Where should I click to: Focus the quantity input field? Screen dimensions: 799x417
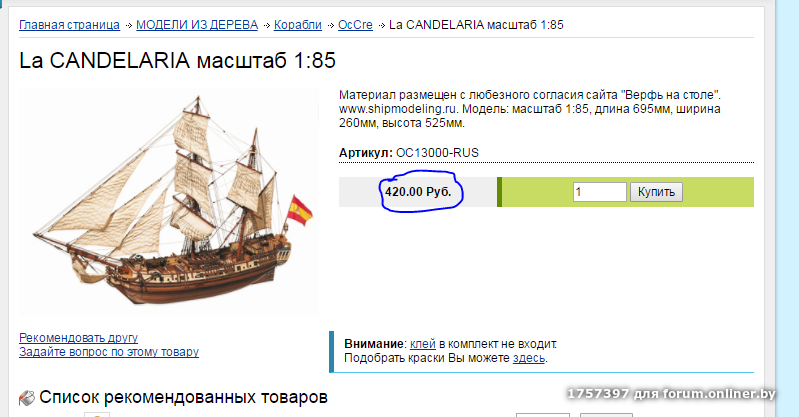[x=600, y=191]
